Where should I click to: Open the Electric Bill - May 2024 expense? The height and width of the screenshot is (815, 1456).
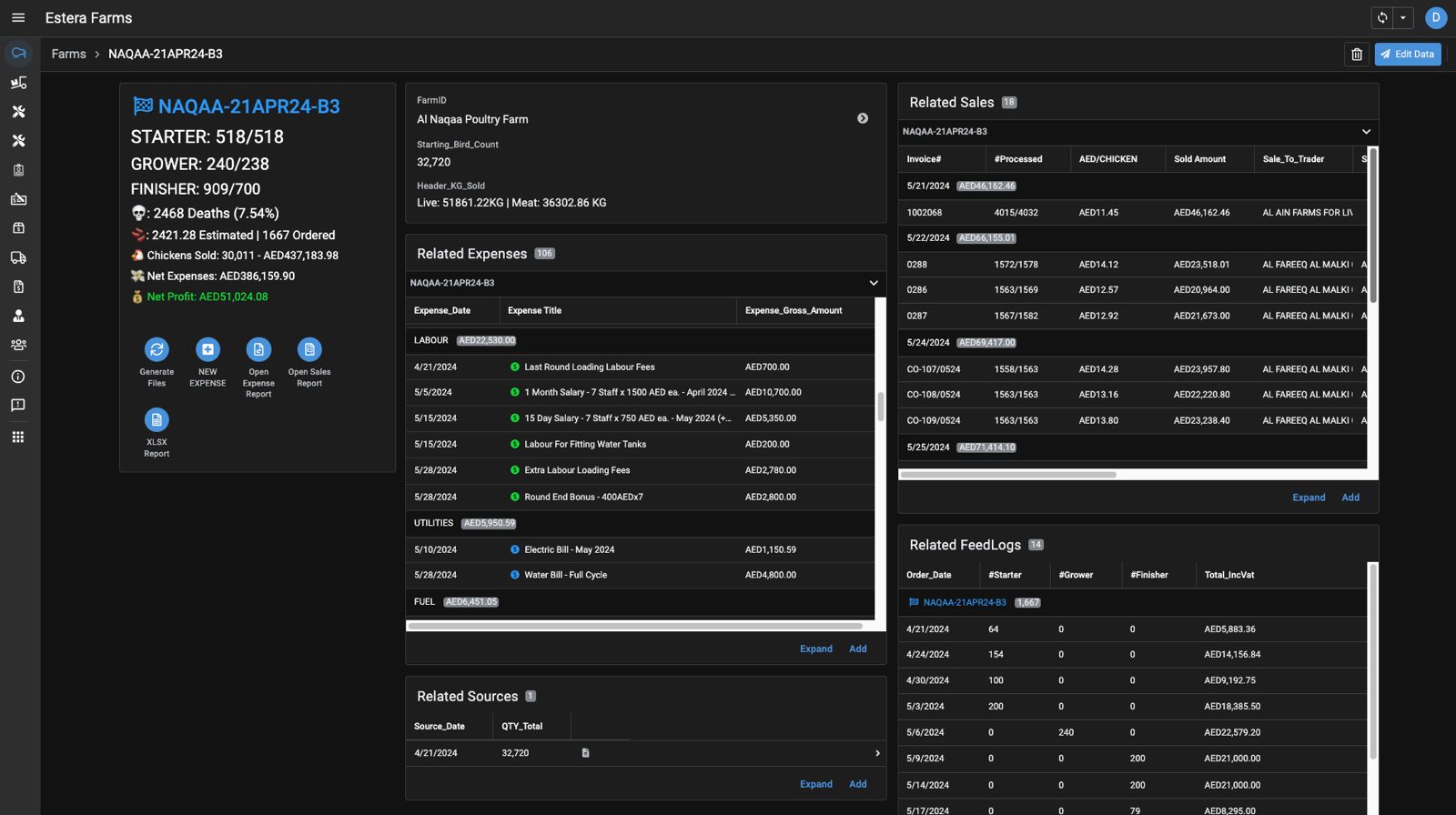click(640, 549)
